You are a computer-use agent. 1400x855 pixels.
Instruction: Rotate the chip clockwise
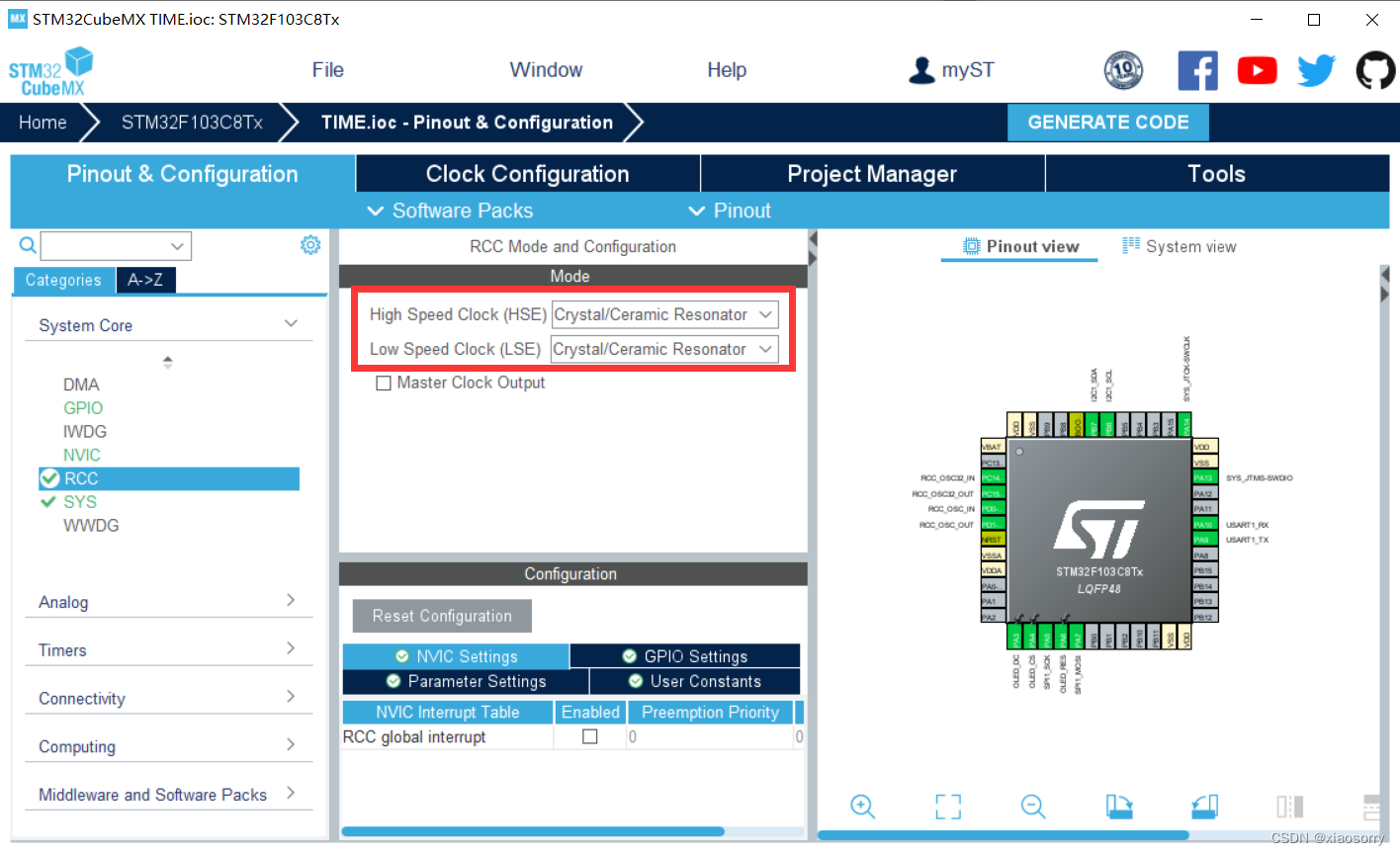(x=1119, y=807)
